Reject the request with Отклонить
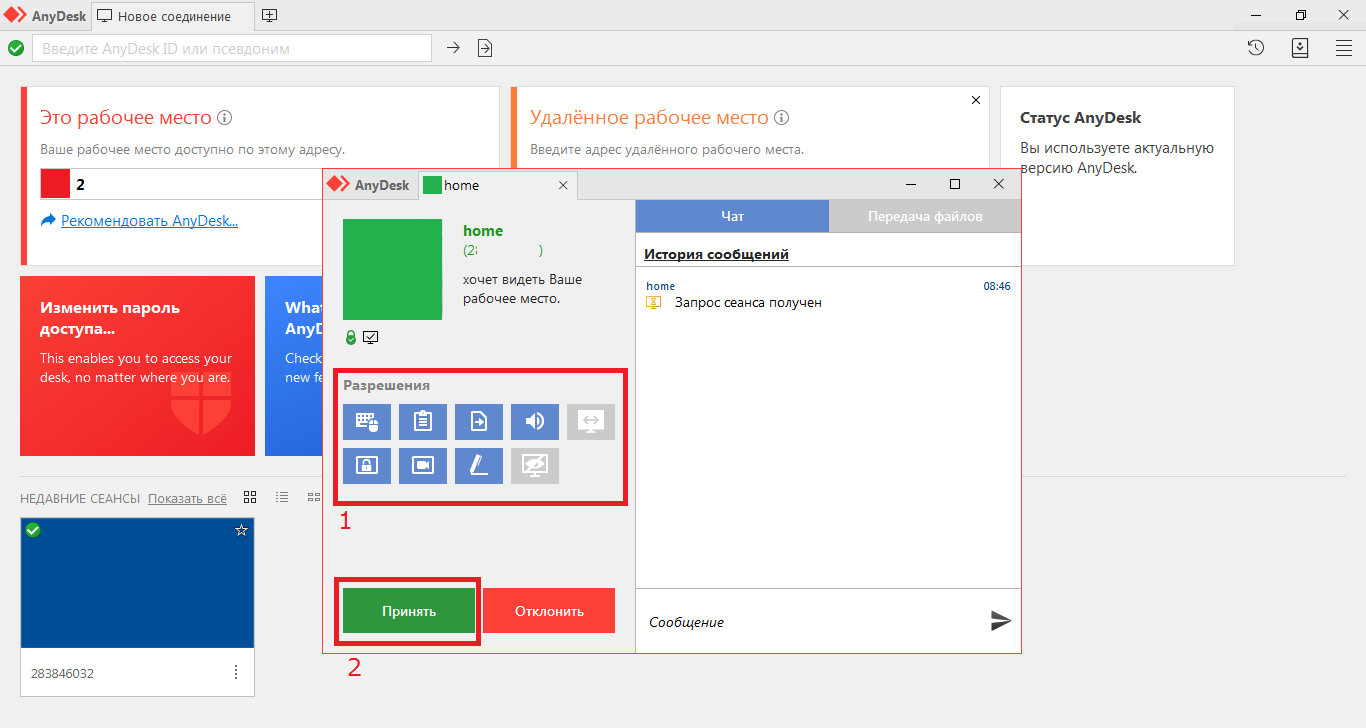The image size is (1366, 728). click(549, 610)
